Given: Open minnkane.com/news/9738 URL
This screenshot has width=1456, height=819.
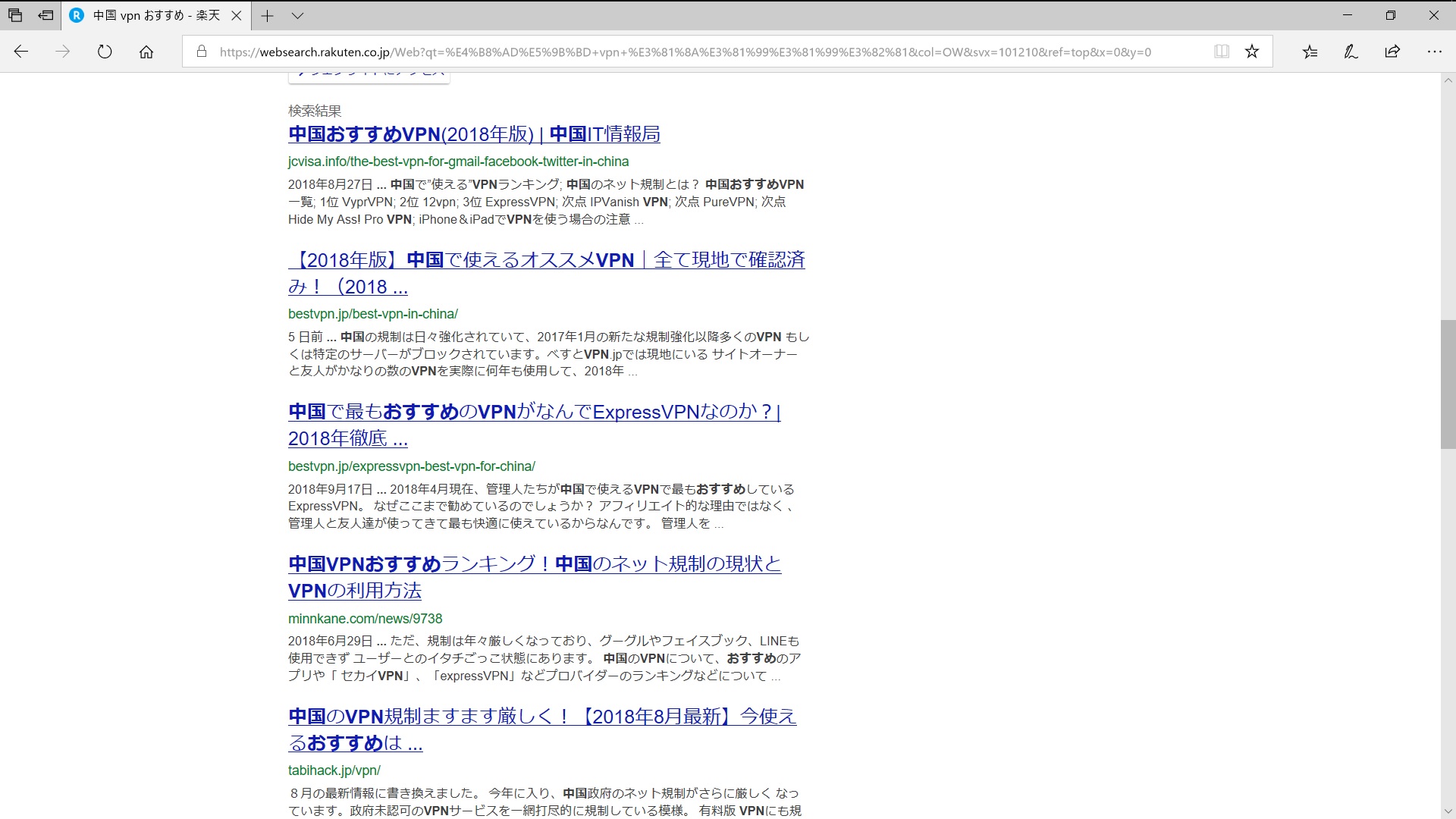Looking at the screenshot, I should 365,619.
